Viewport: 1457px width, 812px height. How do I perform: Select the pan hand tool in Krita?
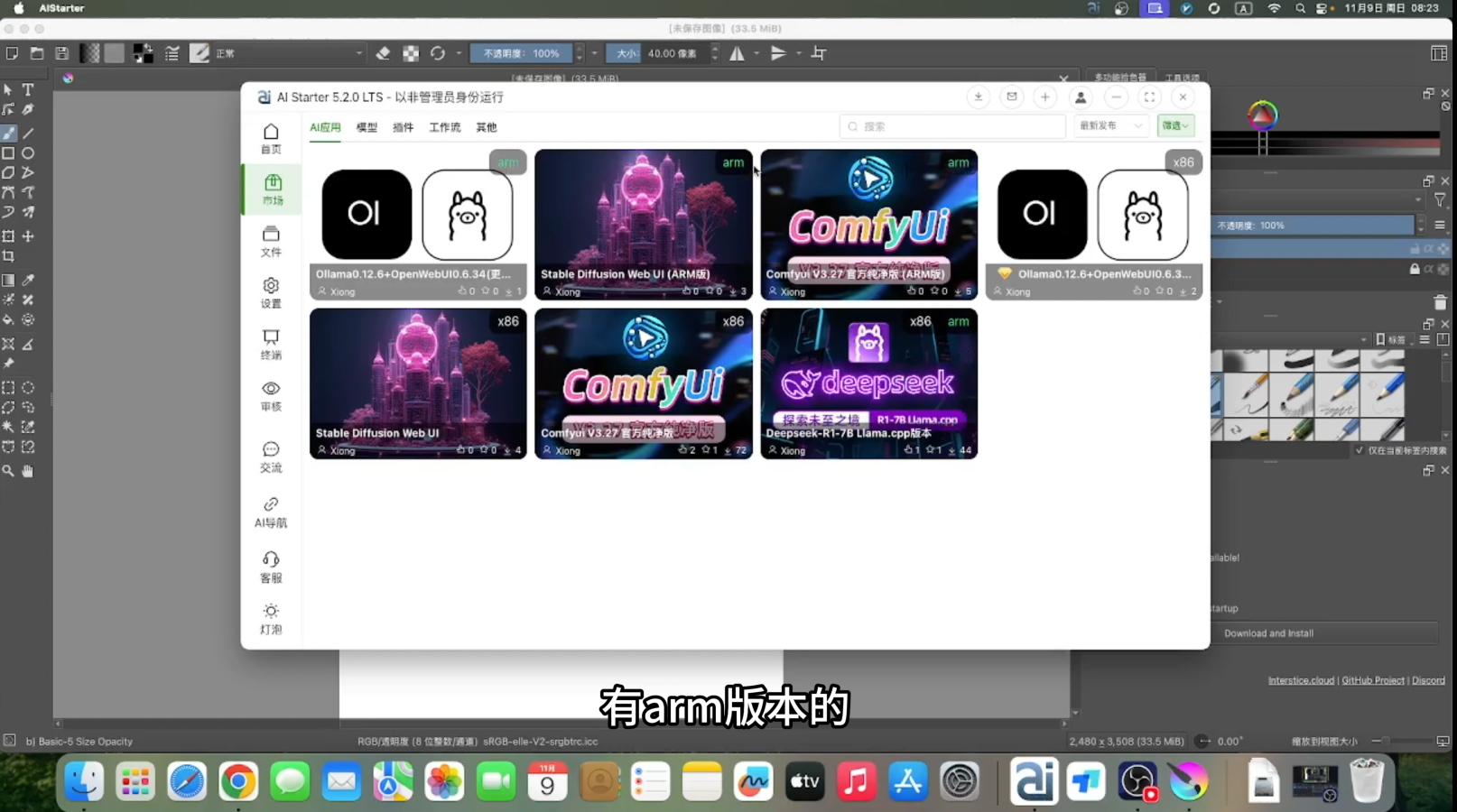[x=28, y=470]
